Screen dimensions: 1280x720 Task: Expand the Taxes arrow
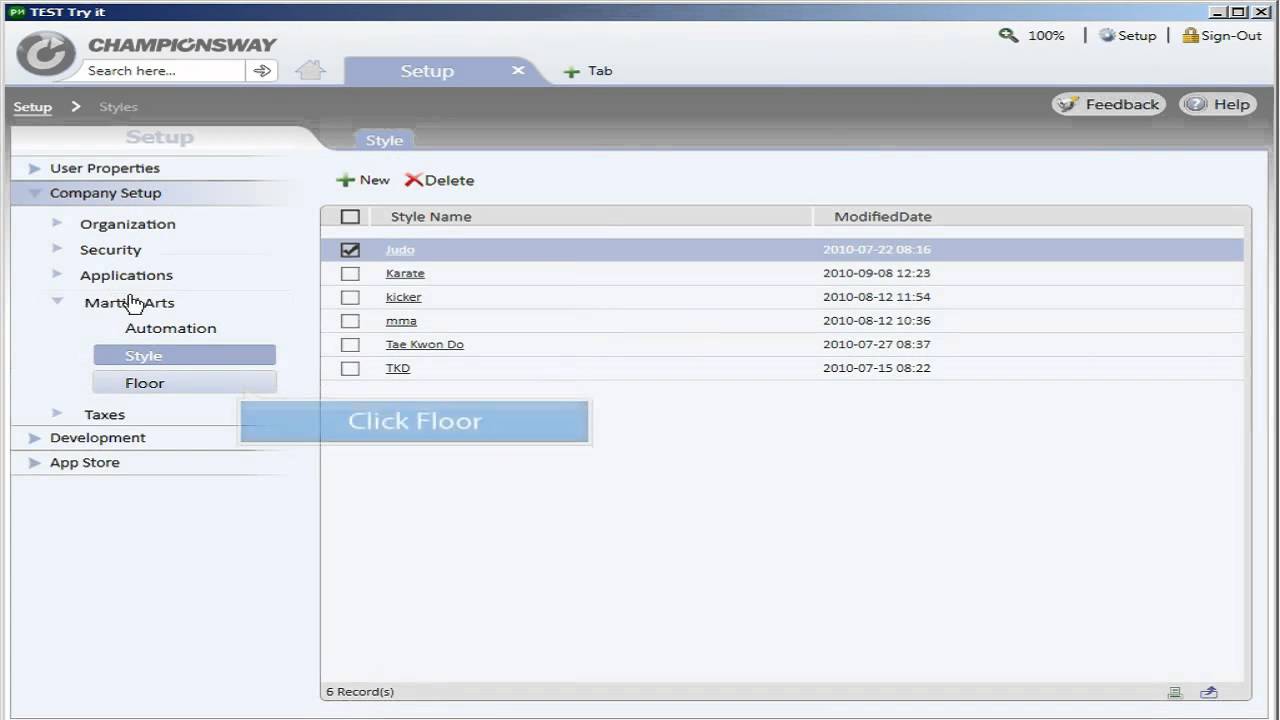(57, 412)
